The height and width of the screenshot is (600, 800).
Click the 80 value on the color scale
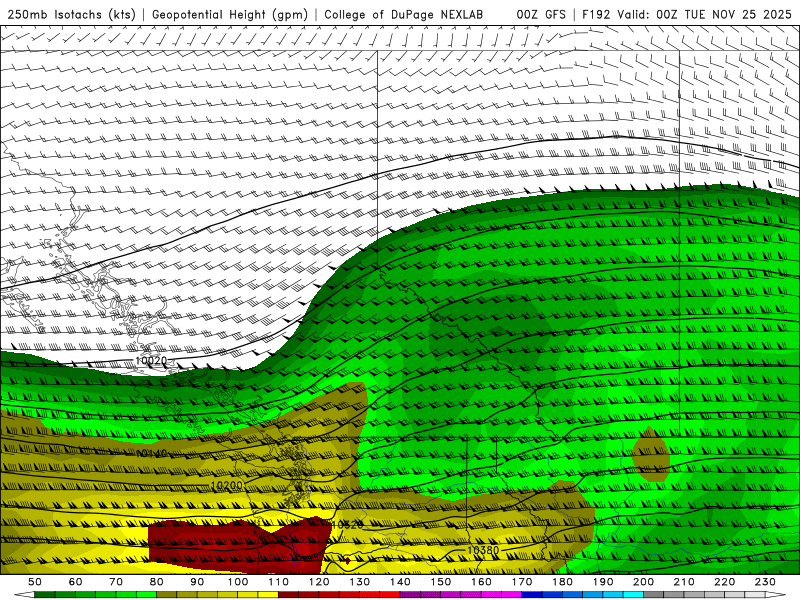(156, 582)
